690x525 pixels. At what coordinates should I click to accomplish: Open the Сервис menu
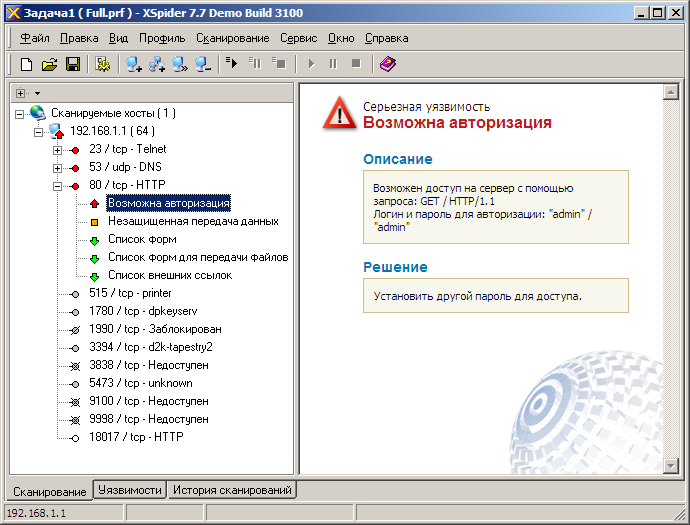click(x=298, y=38)
